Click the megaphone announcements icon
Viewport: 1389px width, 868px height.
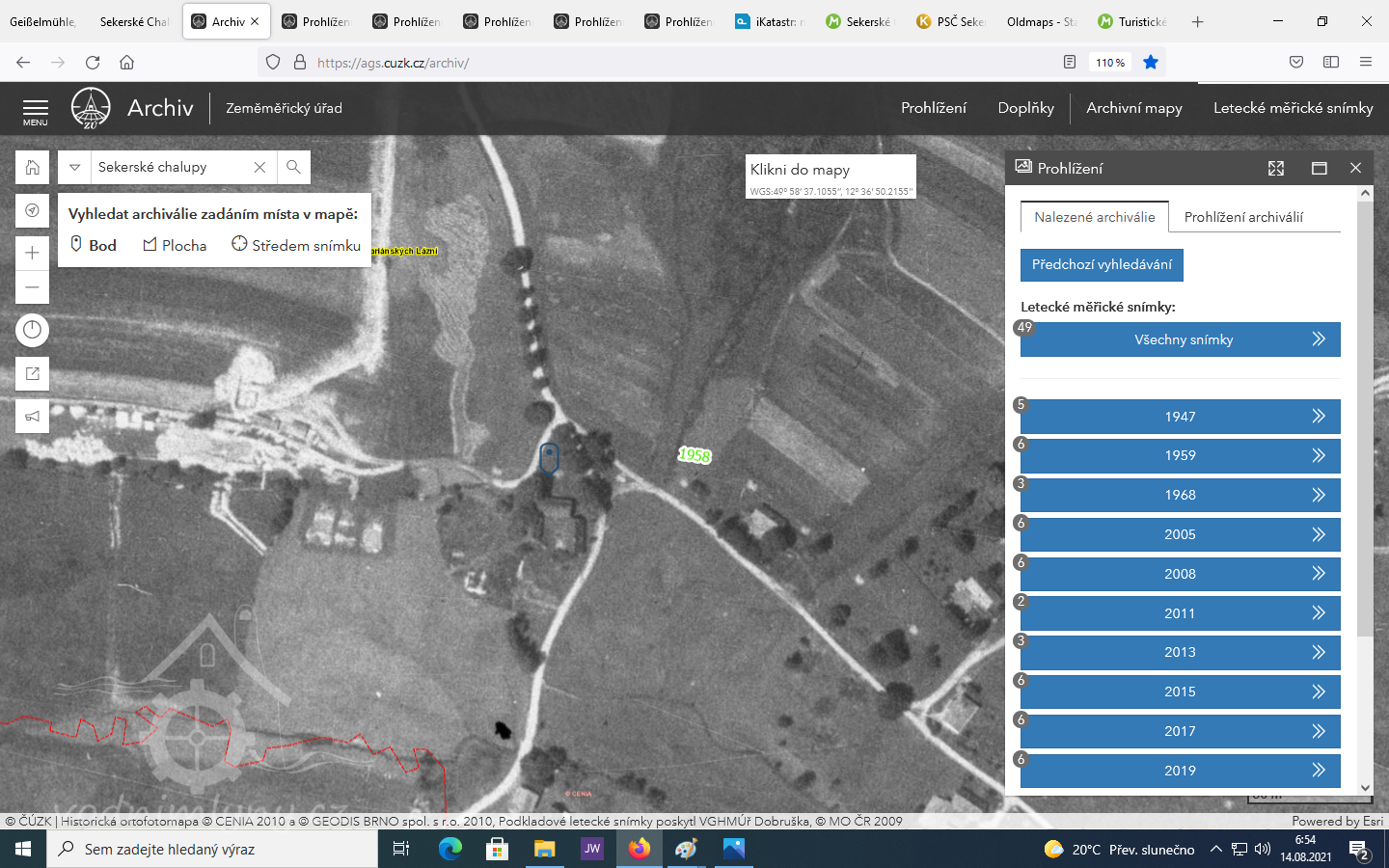pos(32,417)
